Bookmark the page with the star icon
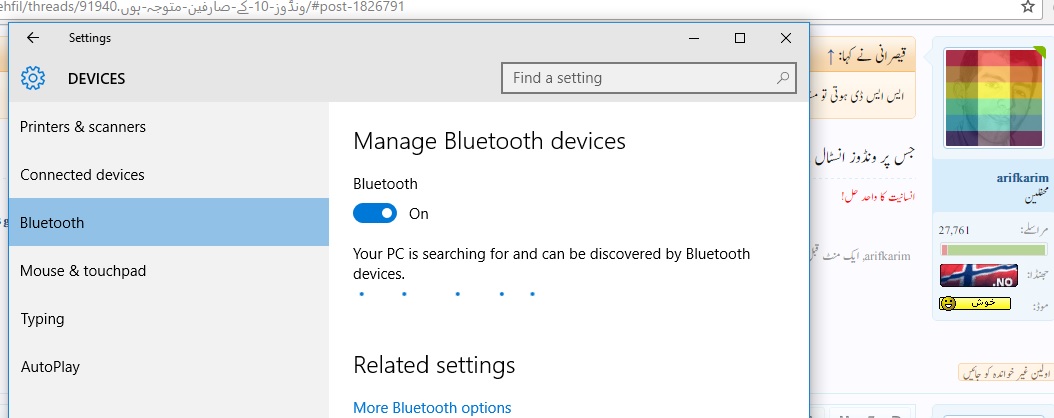The height and width of the screenshot is (418, 1054). pyautogui.click(x=1027, y=6)
